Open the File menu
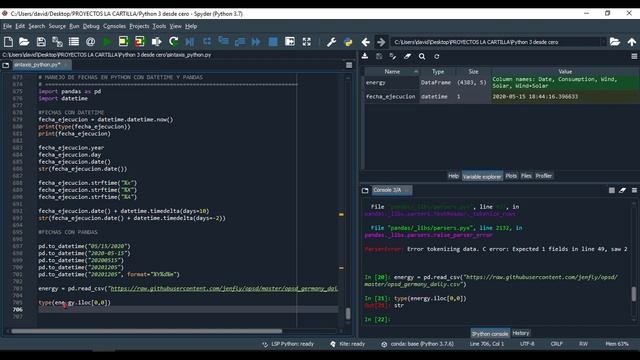The width and height of the screenshot is (640, 360). (7, 26)
